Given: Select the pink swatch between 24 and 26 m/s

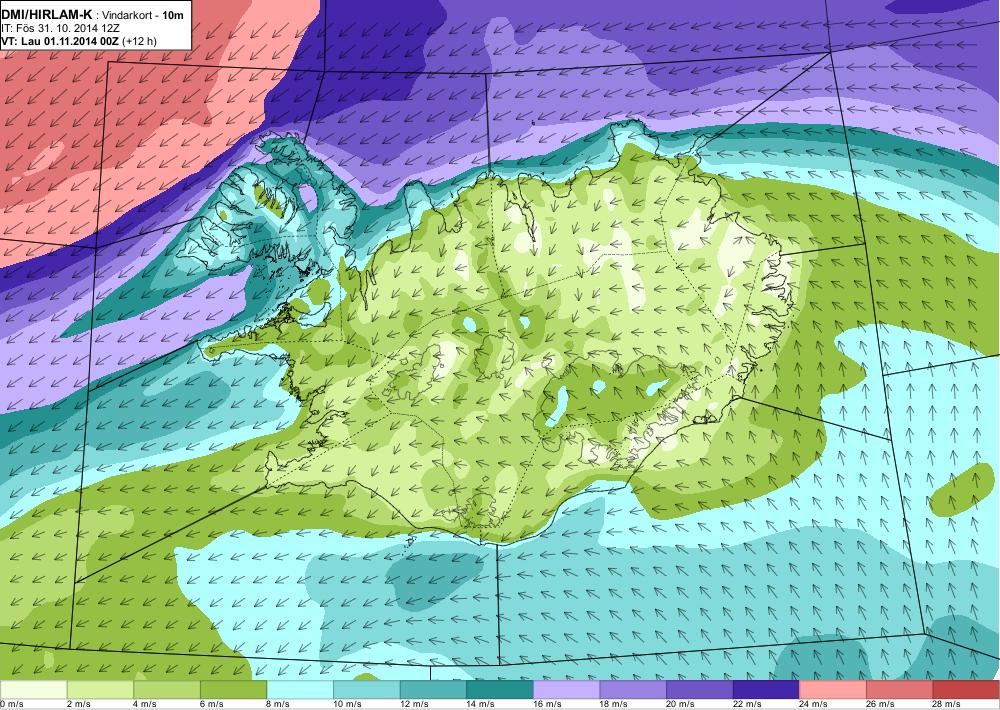Looking at the screenshot, I should (x=833, y=690).
